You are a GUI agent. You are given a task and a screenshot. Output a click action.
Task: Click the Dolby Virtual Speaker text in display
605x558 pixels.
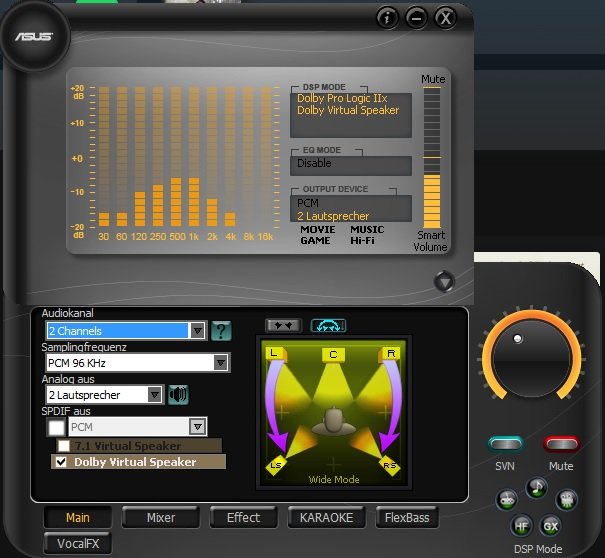click(348, 110)
